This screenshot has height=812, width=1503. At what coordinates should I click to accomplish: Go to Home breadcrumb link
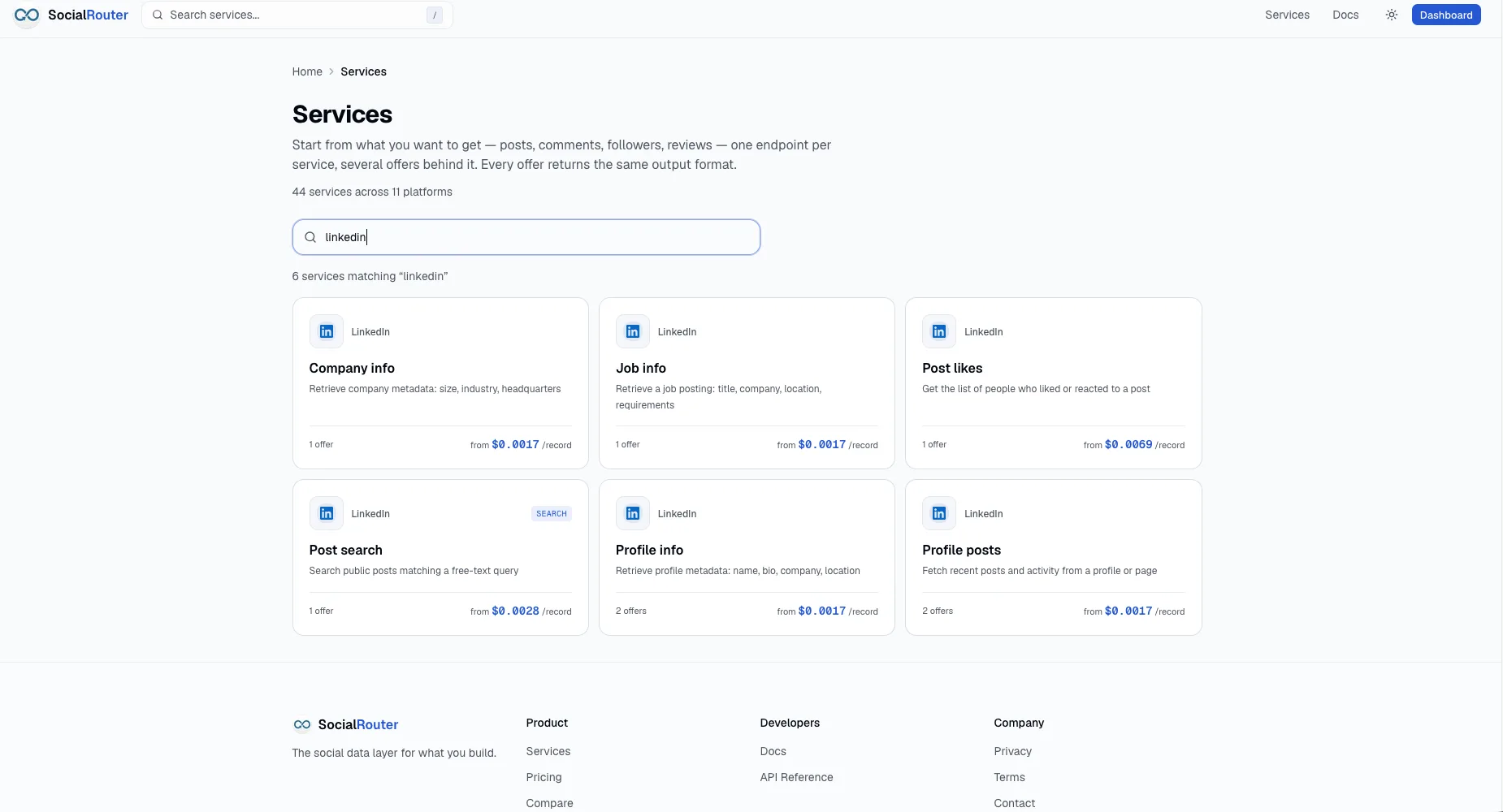[307, 71]
